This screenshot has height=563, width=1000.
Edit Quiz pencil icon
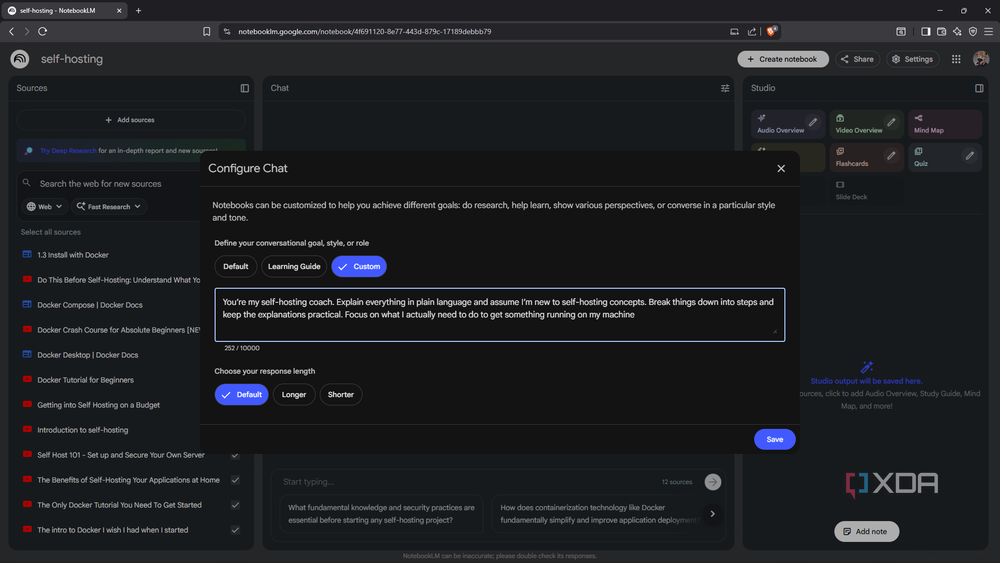[x=969, y=155]
